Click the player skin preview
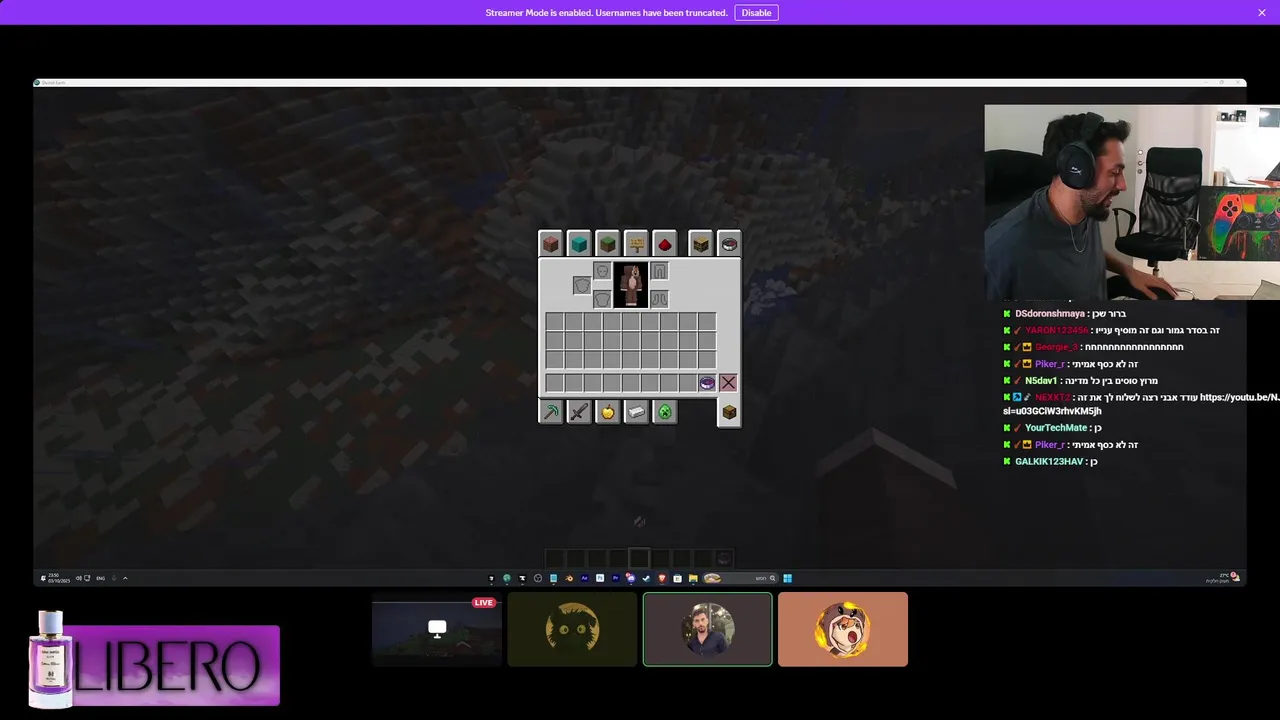 point(630,285)
